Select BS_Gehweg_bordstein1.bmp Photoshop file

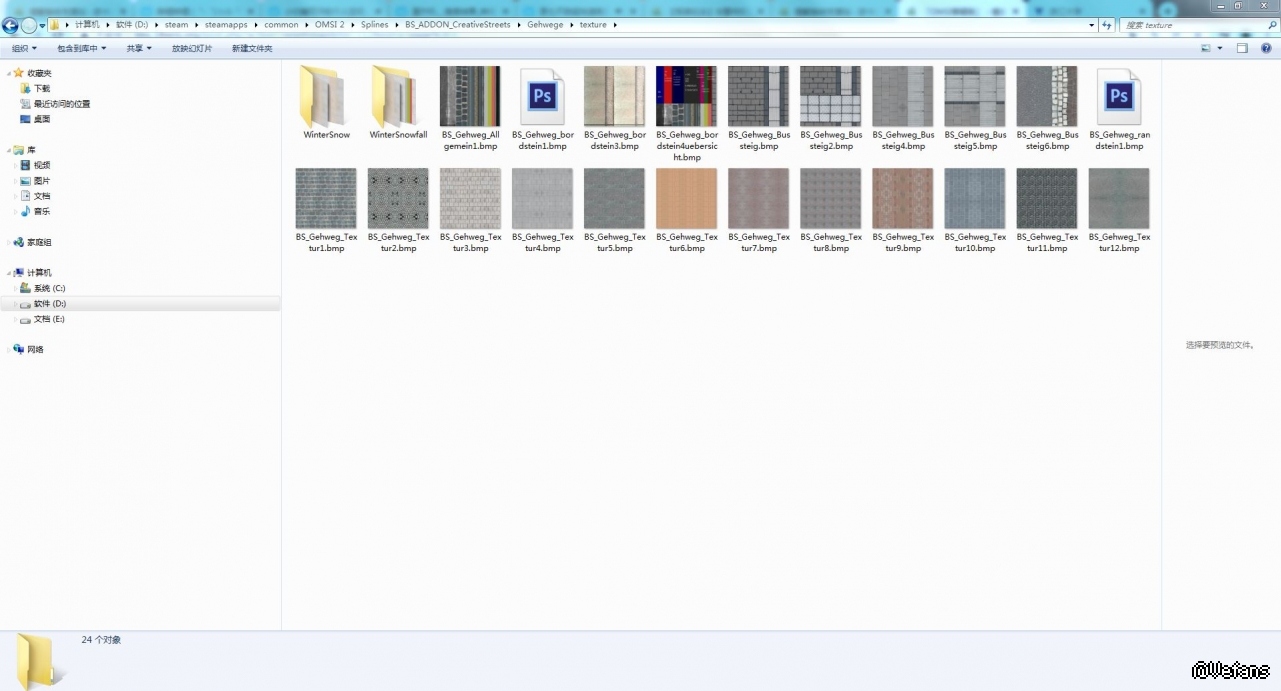pos(542,97)
